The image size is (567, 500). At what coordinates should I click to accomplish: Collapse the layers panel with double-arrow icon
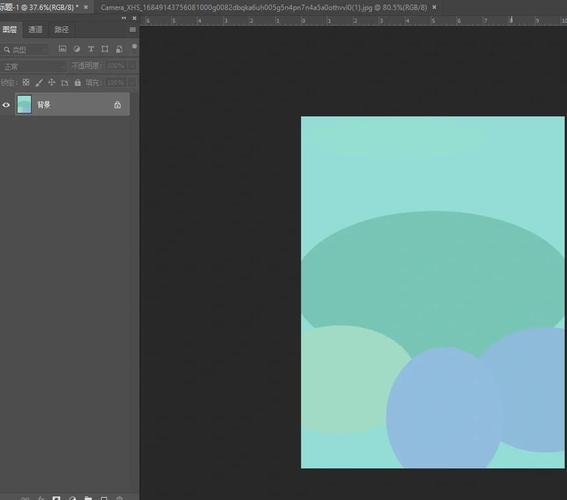tap(124, 18)
